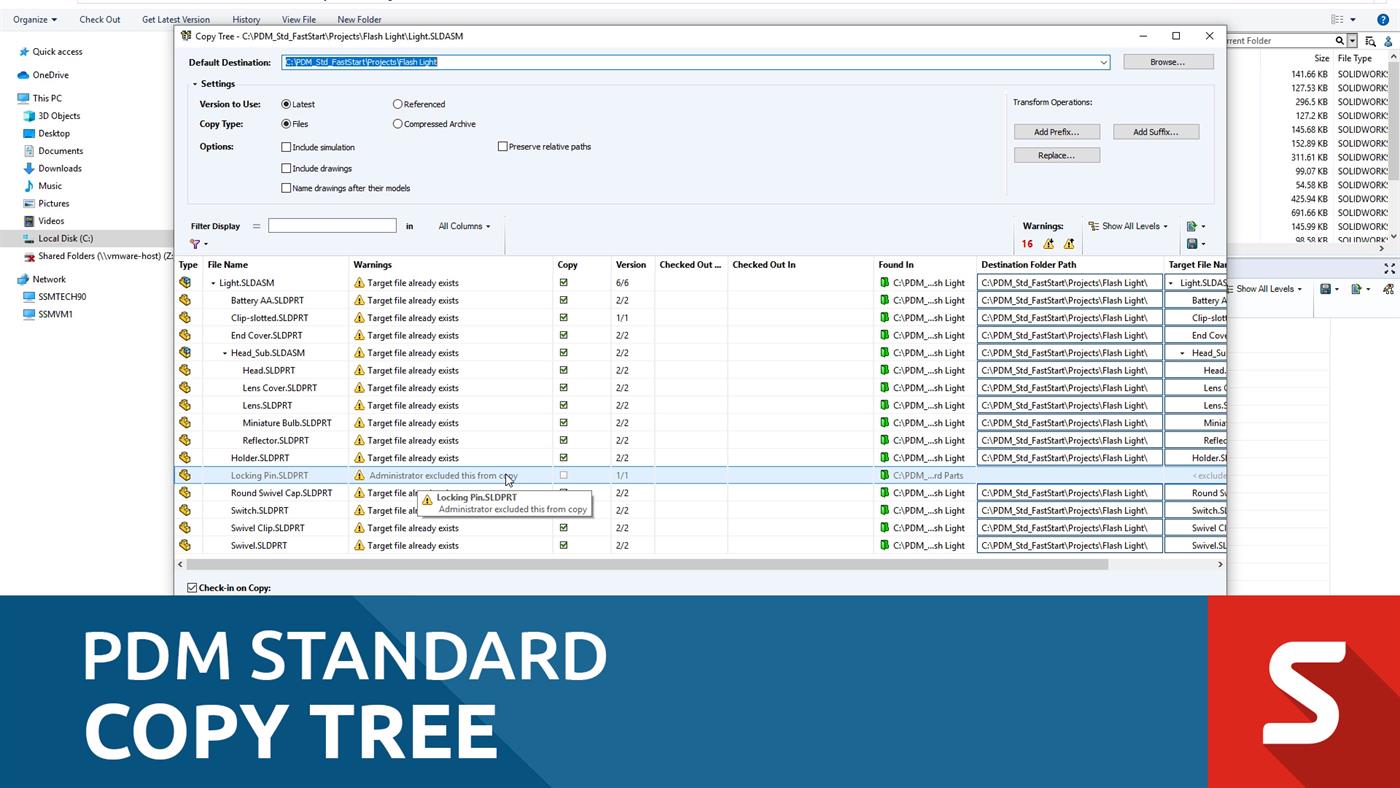
Task: Open the filter icon dropdown below Filter Display
Action: [x=196, y=244]
